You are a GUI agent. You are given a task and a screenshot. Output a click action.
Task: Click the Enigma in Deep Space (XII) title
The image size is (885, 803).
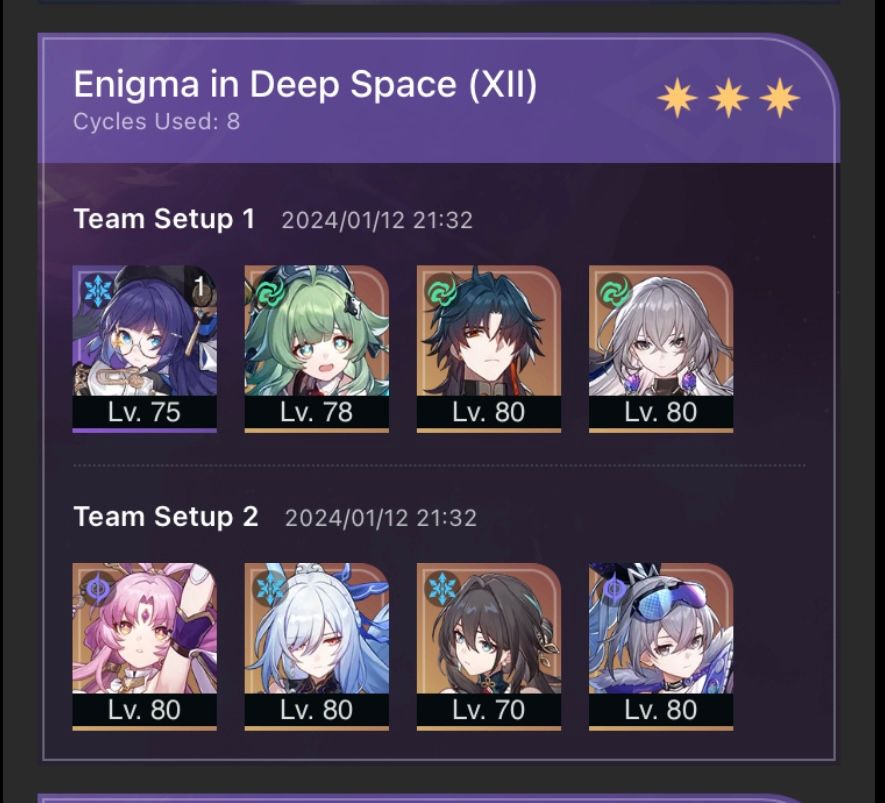coord(305,85)
